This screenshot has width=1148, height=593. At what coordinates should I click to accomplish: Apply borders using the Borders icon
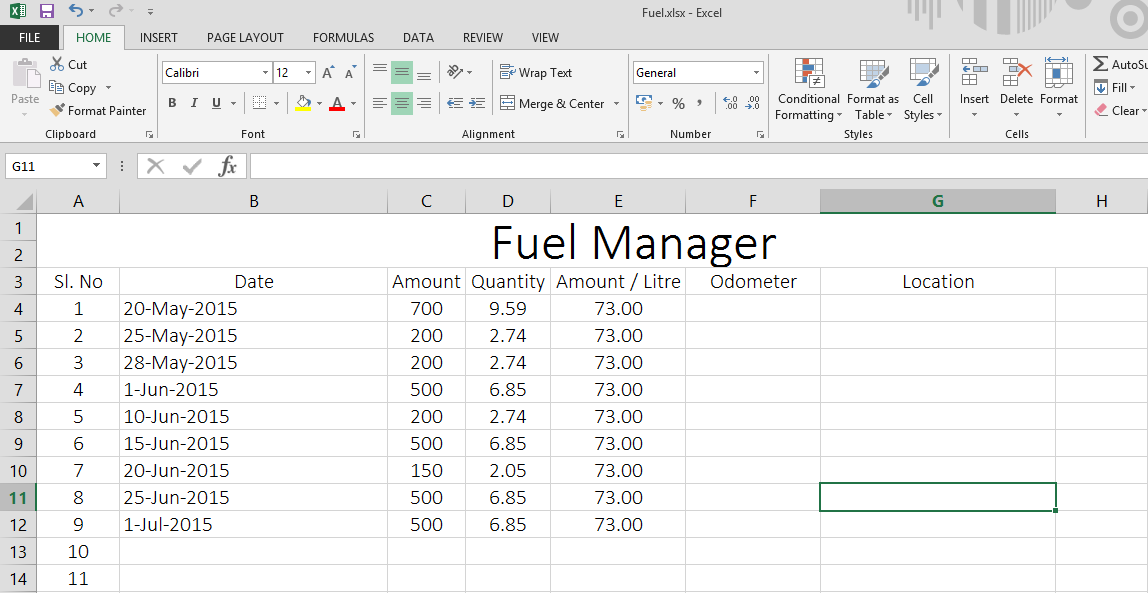pyautogui.click(x=259, y=103)
